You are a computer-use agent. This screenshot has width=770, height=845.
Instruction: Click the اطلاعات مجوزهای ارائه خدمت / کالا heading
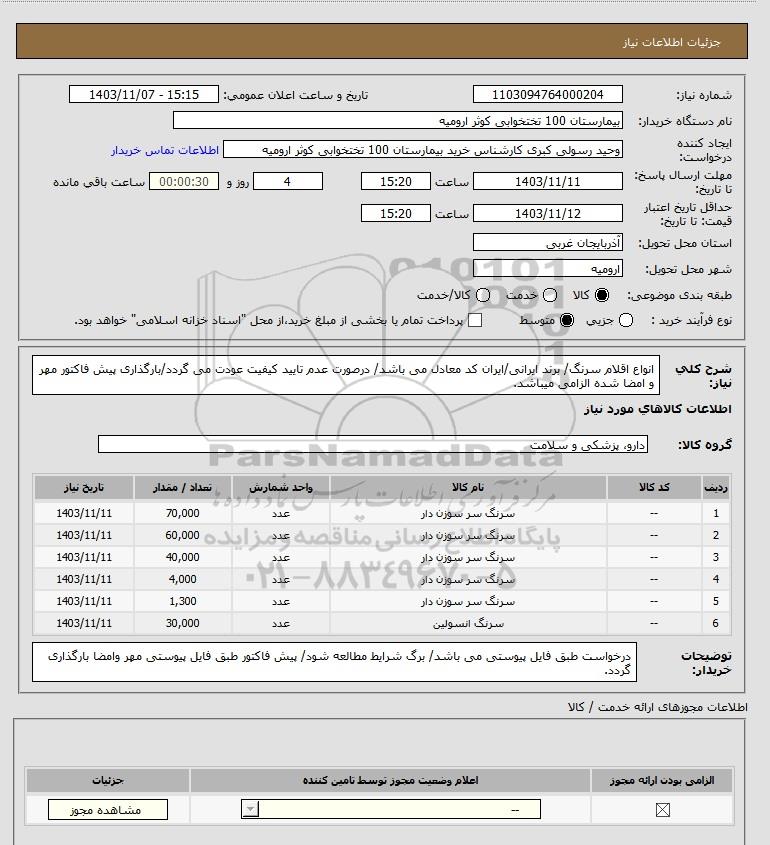657,707
